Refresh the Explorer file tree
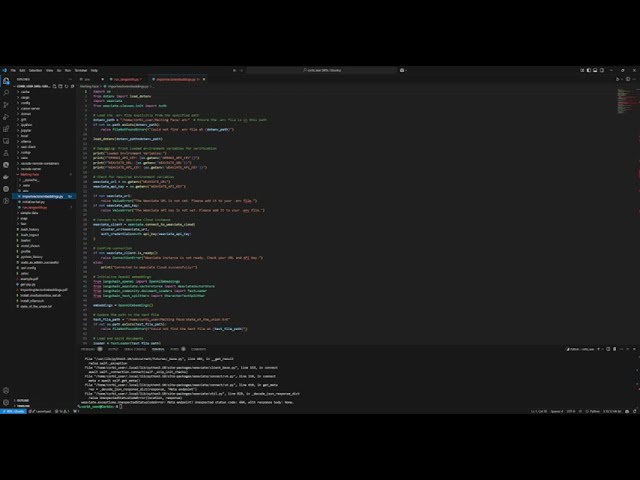 click(67, 86)
